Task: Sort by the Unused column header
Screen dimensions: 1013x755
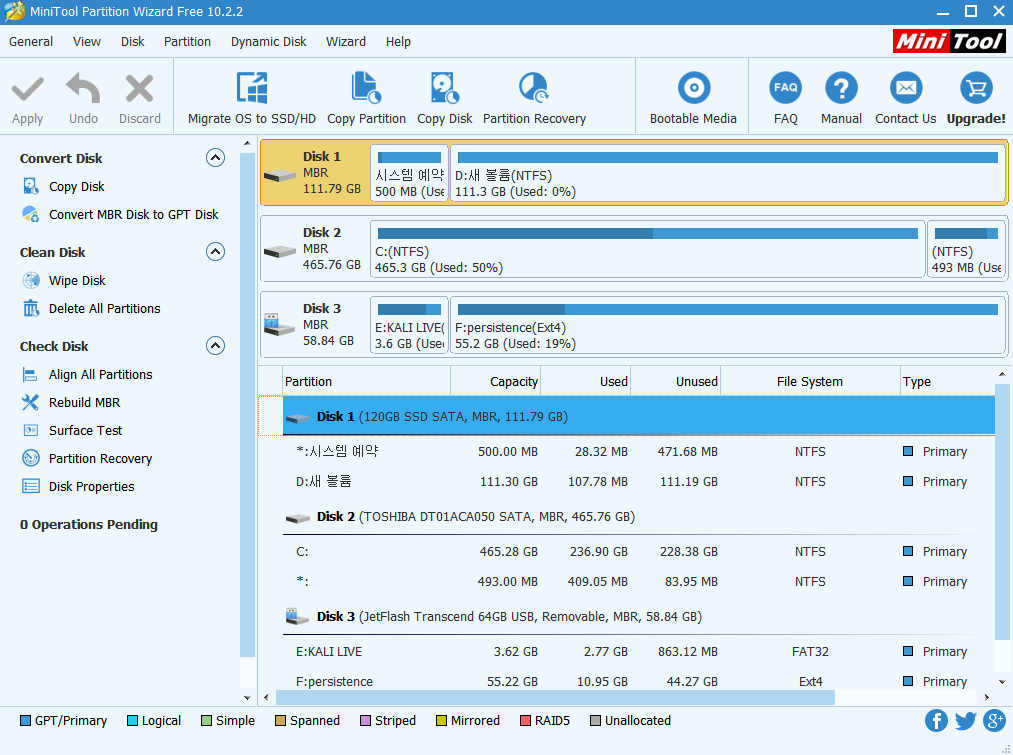Action: pyautogui.click(x=676, y=382)
